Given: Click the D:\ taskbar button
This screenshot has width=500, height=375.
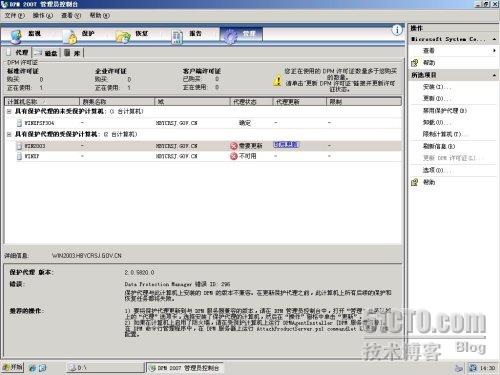Looking at the screenshot, I should coord(104,367).
